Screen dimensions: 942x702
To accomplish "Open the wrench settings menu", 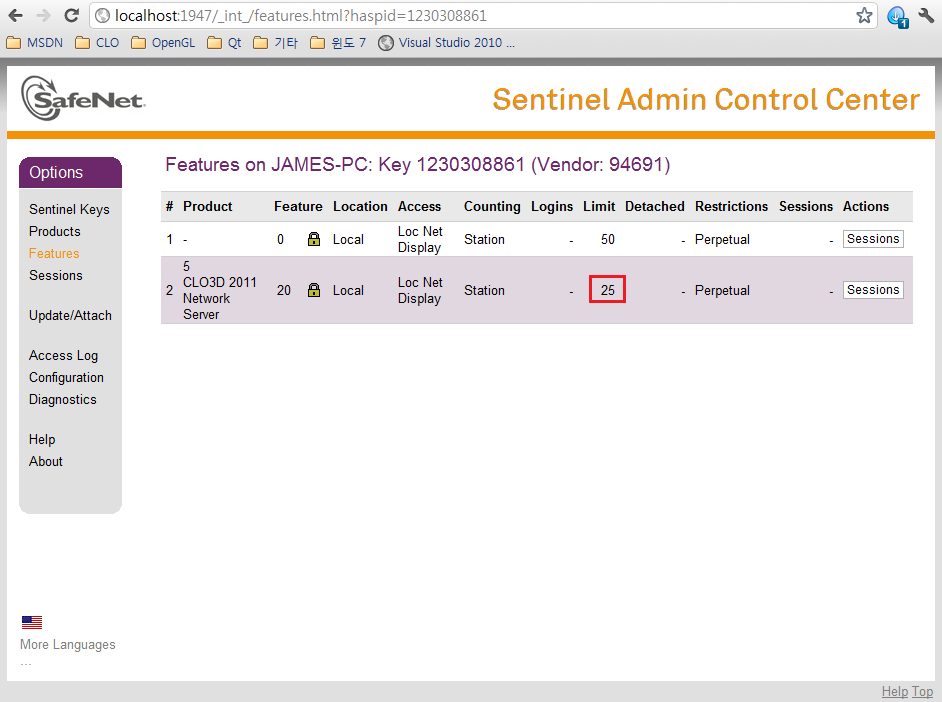I will tap(926, 16).
